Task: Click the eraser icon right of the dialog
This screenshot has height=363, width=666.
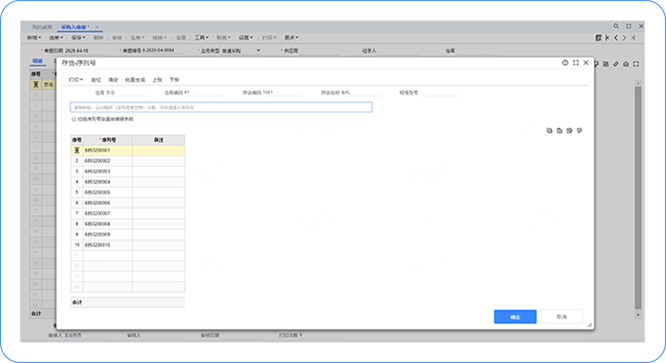Action: (616, 64)
